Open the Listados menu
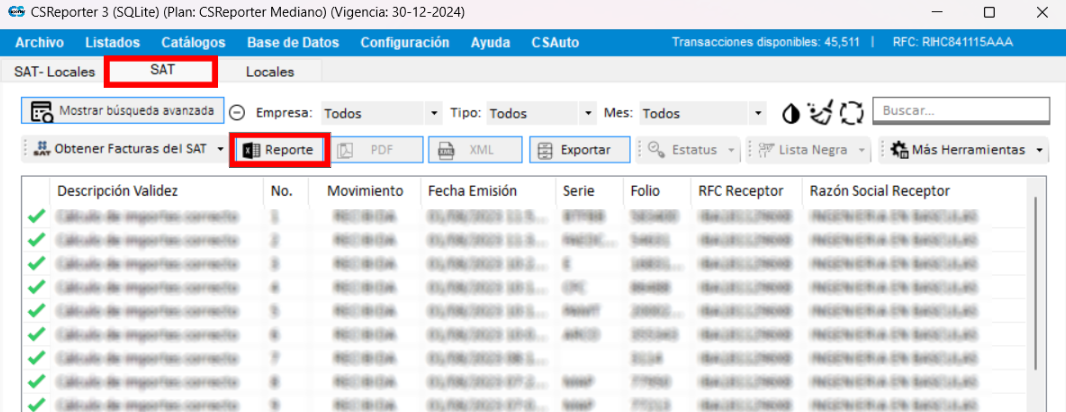Viewport: 1066px width, 412px height. click(112, 43)
